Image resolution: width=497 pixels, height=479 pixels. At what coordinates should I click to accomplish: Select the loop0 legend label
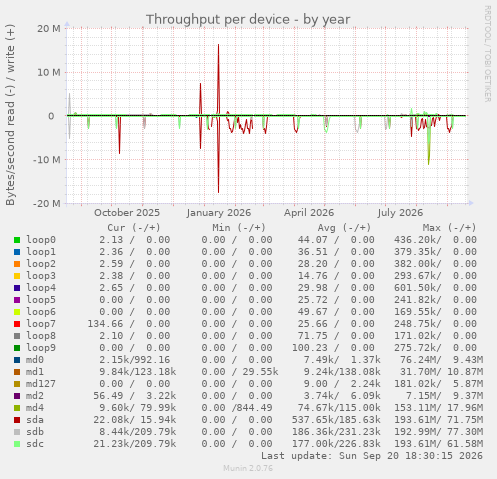[41, 240]
